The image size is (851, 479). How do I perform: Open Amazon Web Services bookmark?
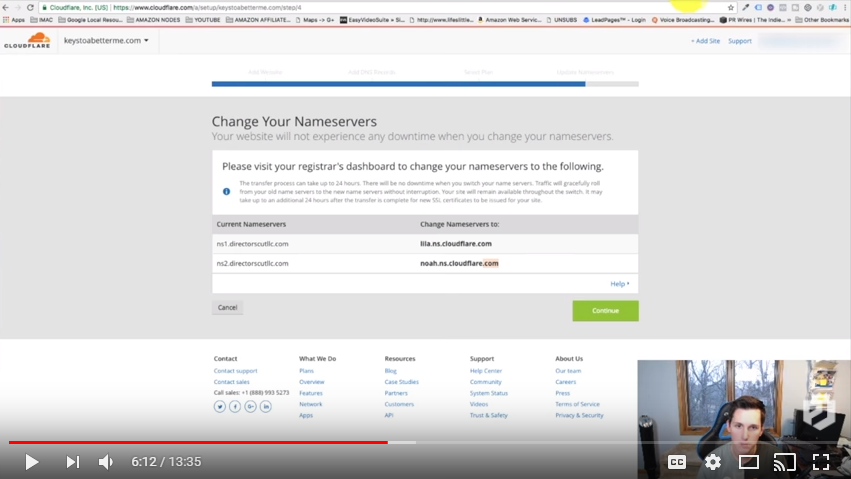coord(509,20)
